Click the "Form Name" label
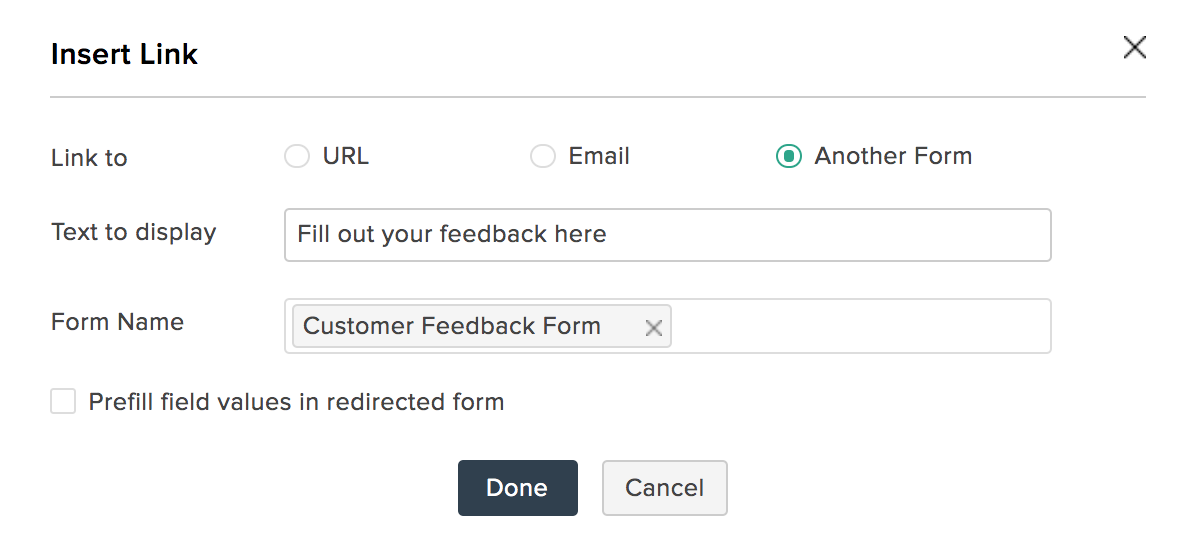Screen dimensions: 1198x552 point(118,322)
